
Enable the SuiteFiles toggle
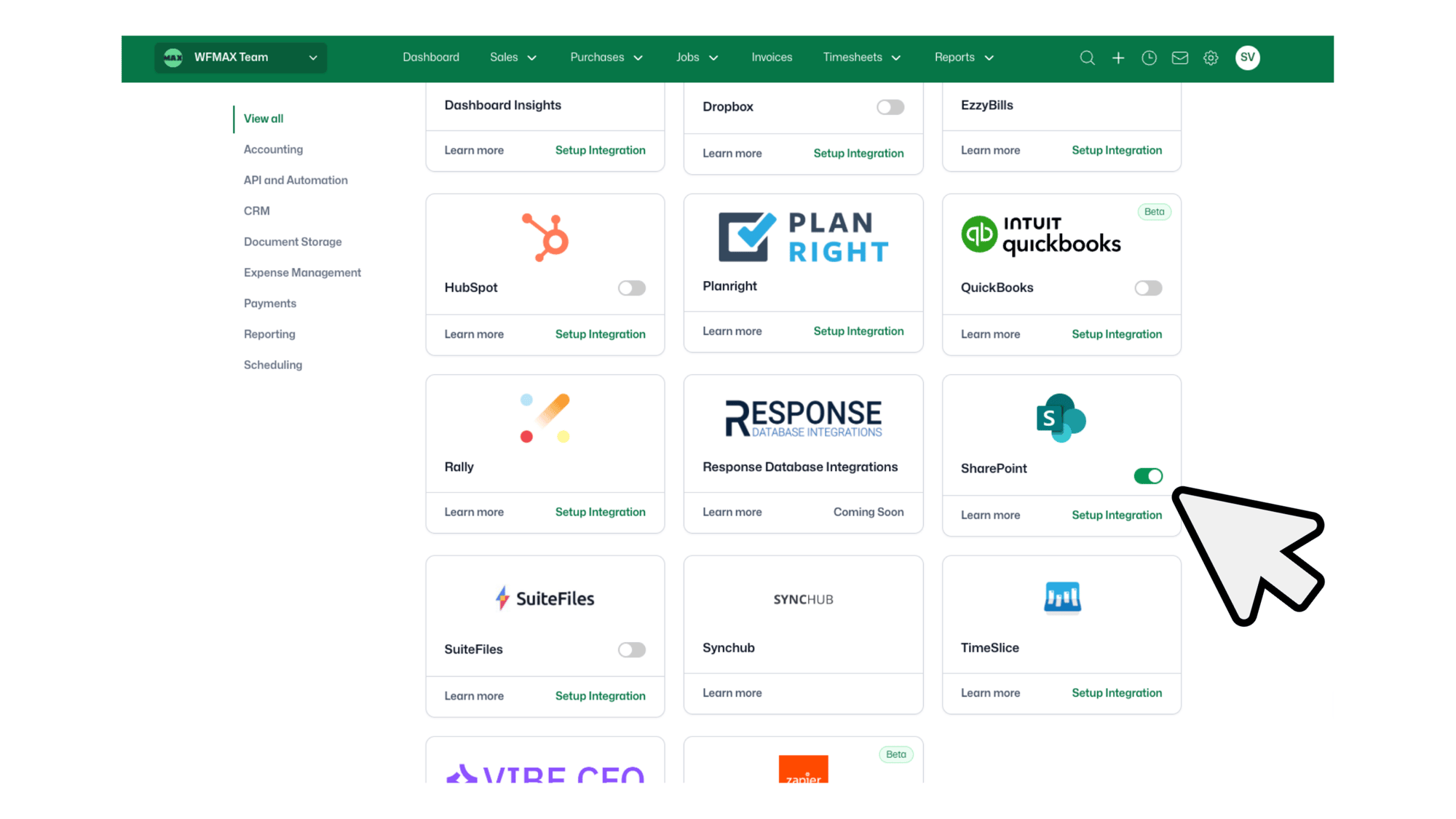631,649
